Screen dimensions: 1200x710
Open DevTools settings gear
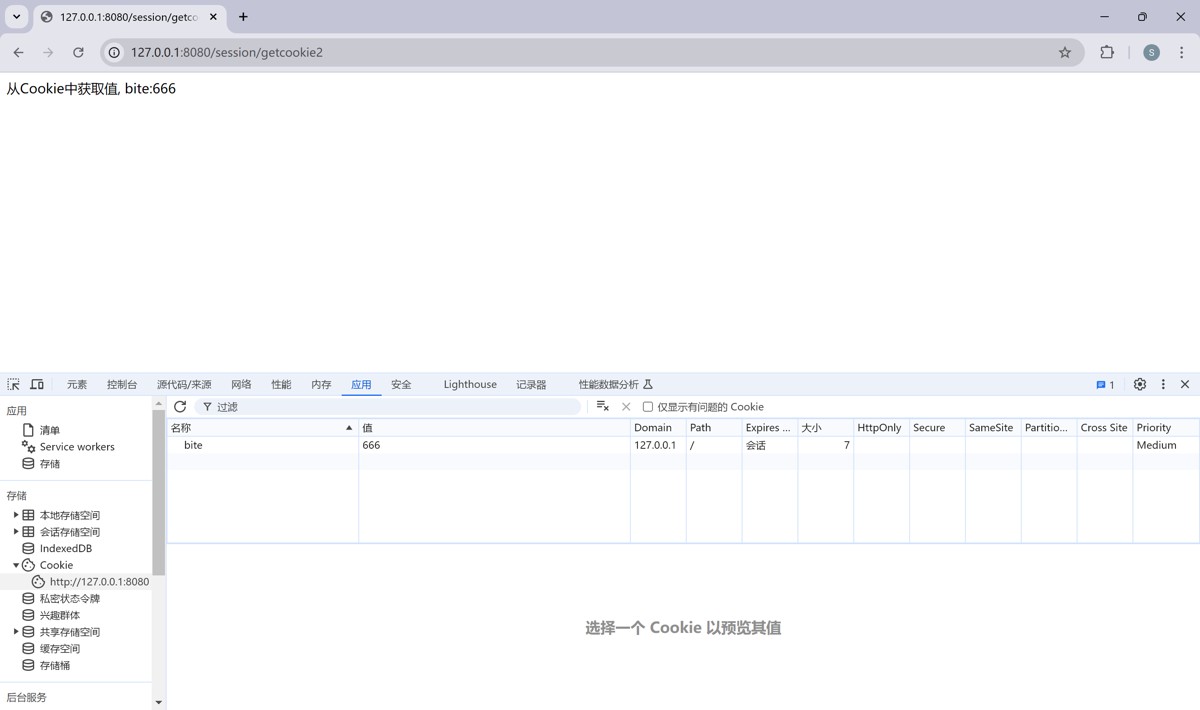(1140, 384)
